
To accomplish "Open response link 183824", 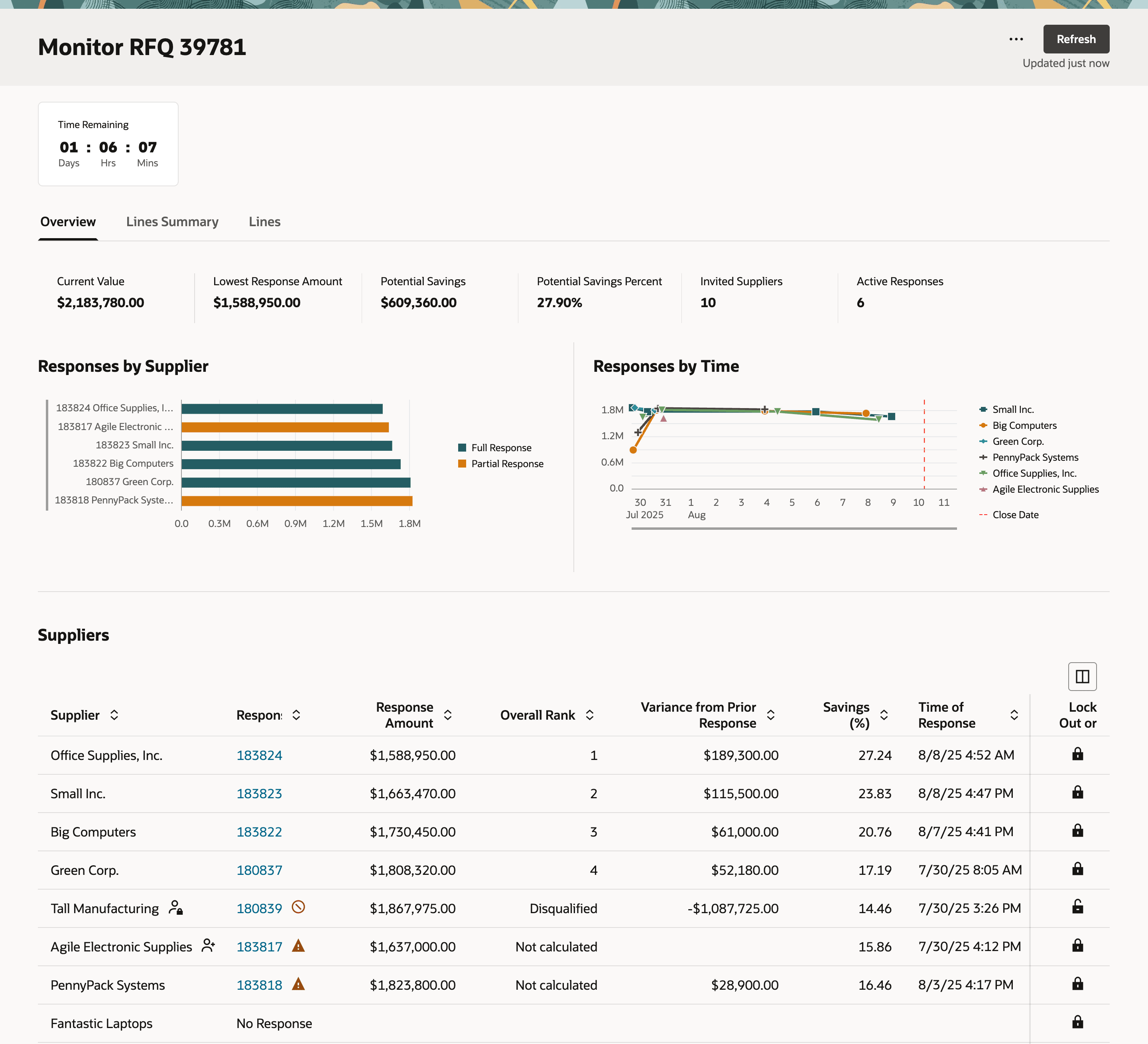I will click(x=259, y=755).
